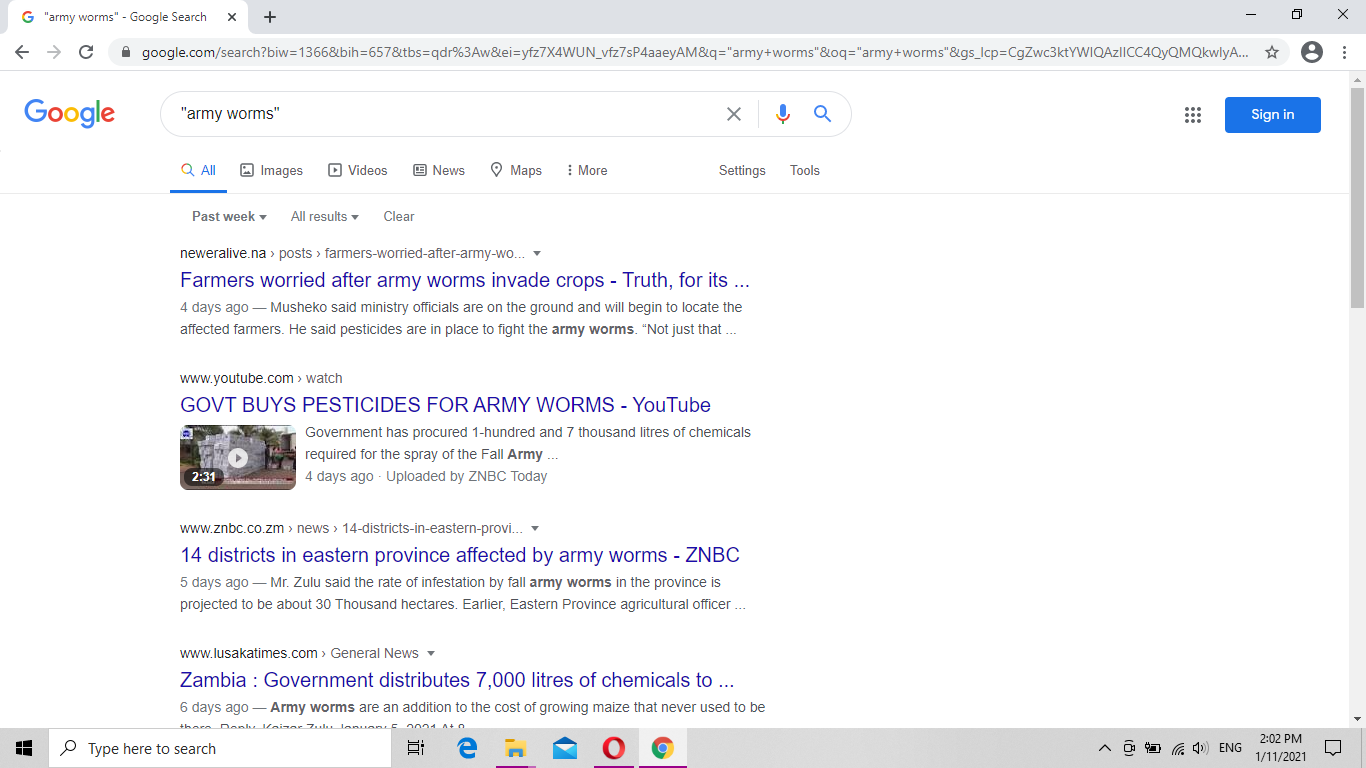
Task: Click the Google logo
Action: 70,113
